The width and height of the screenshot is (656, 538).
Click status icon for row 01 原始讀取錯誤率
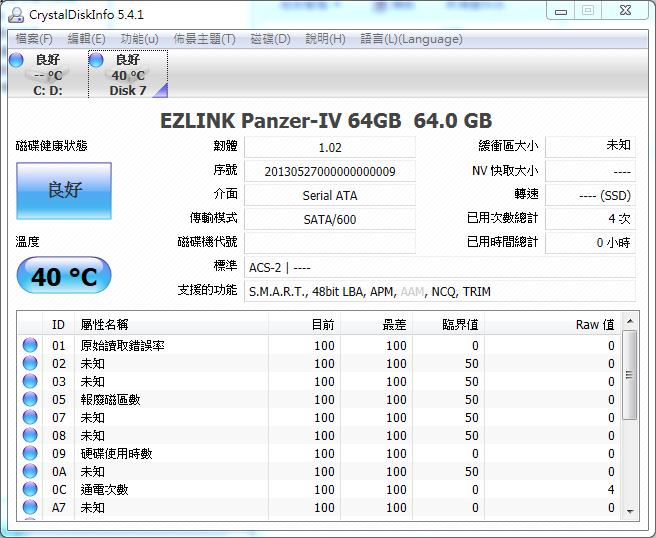pos(30,345)
